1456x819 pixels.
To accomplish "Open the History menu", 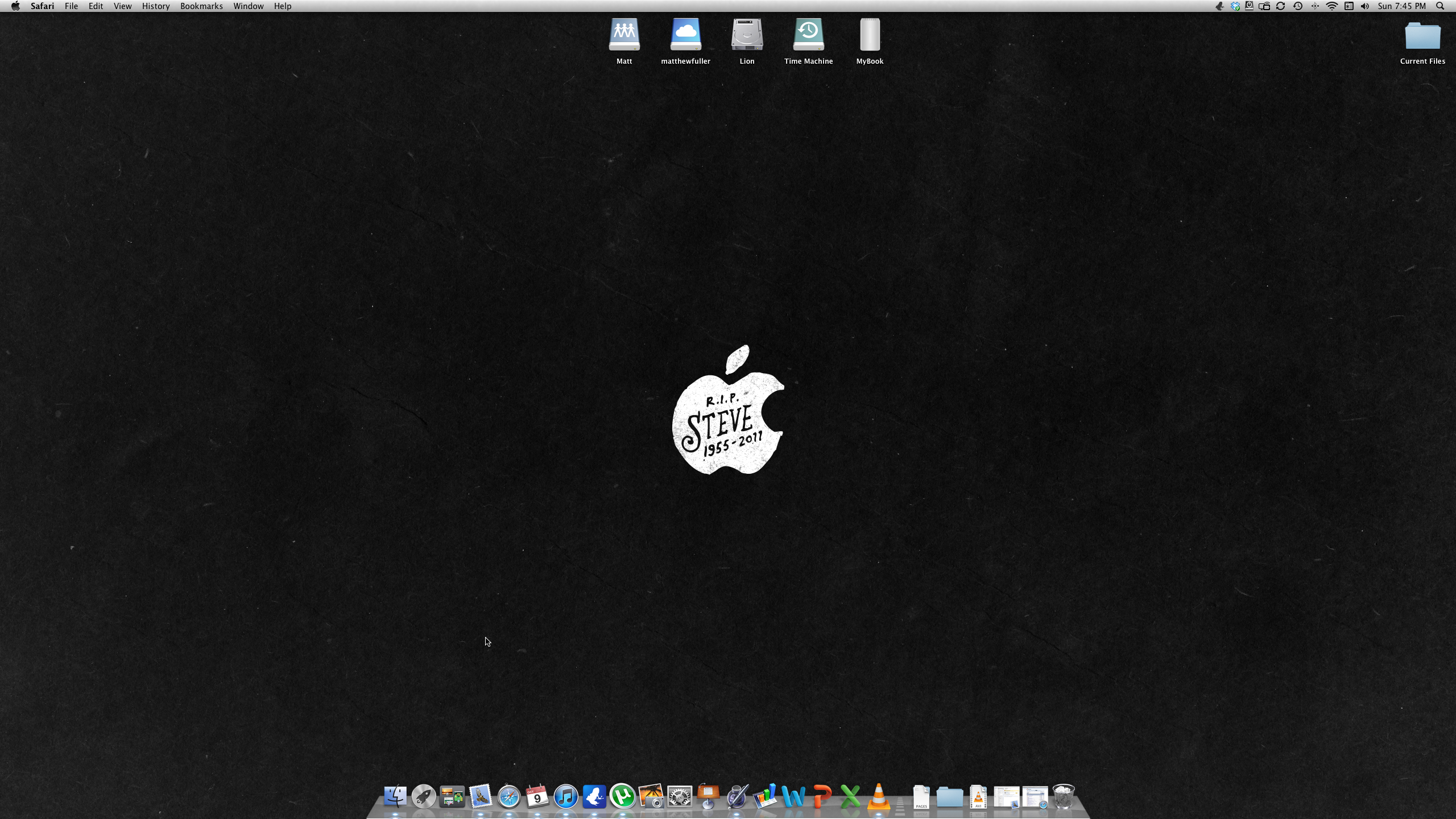I will click(156, 6).
